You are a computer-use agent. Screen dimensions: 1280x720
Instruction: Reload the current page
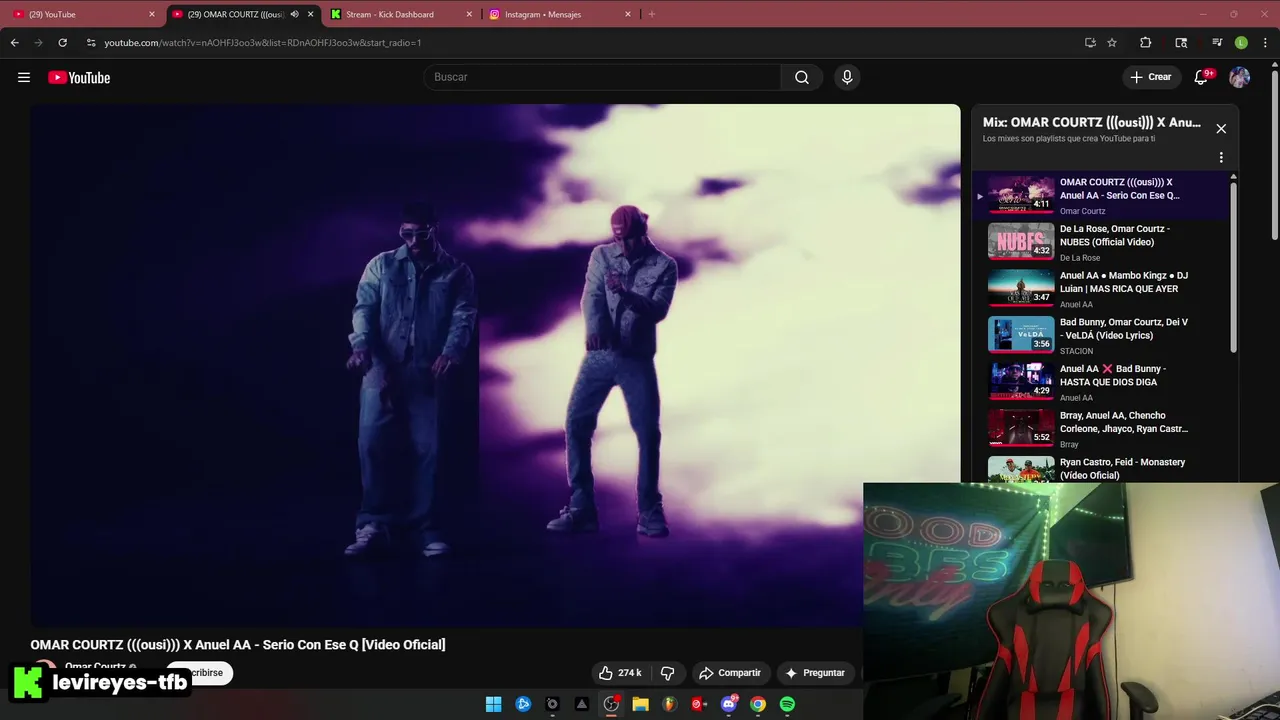(62, 42)
